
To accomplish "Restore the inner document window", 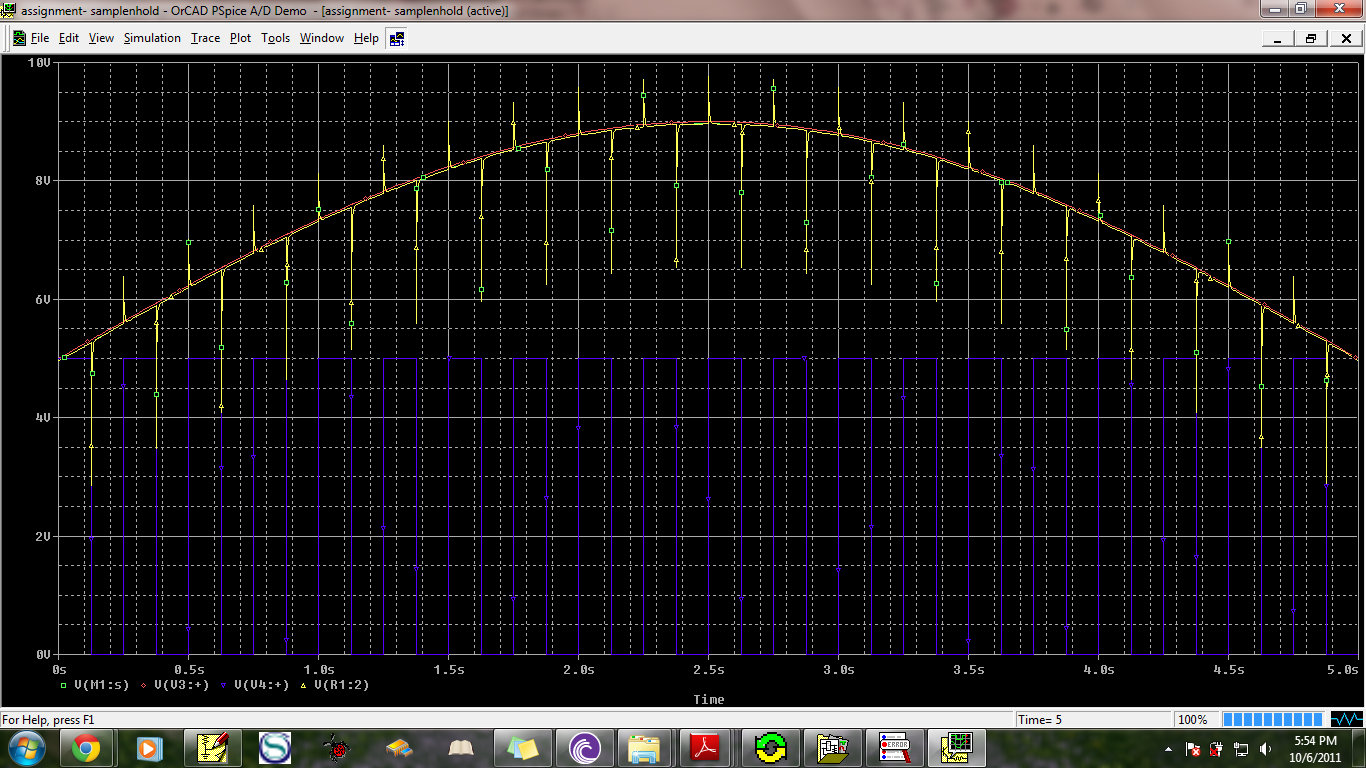I will pos(1311,38).
